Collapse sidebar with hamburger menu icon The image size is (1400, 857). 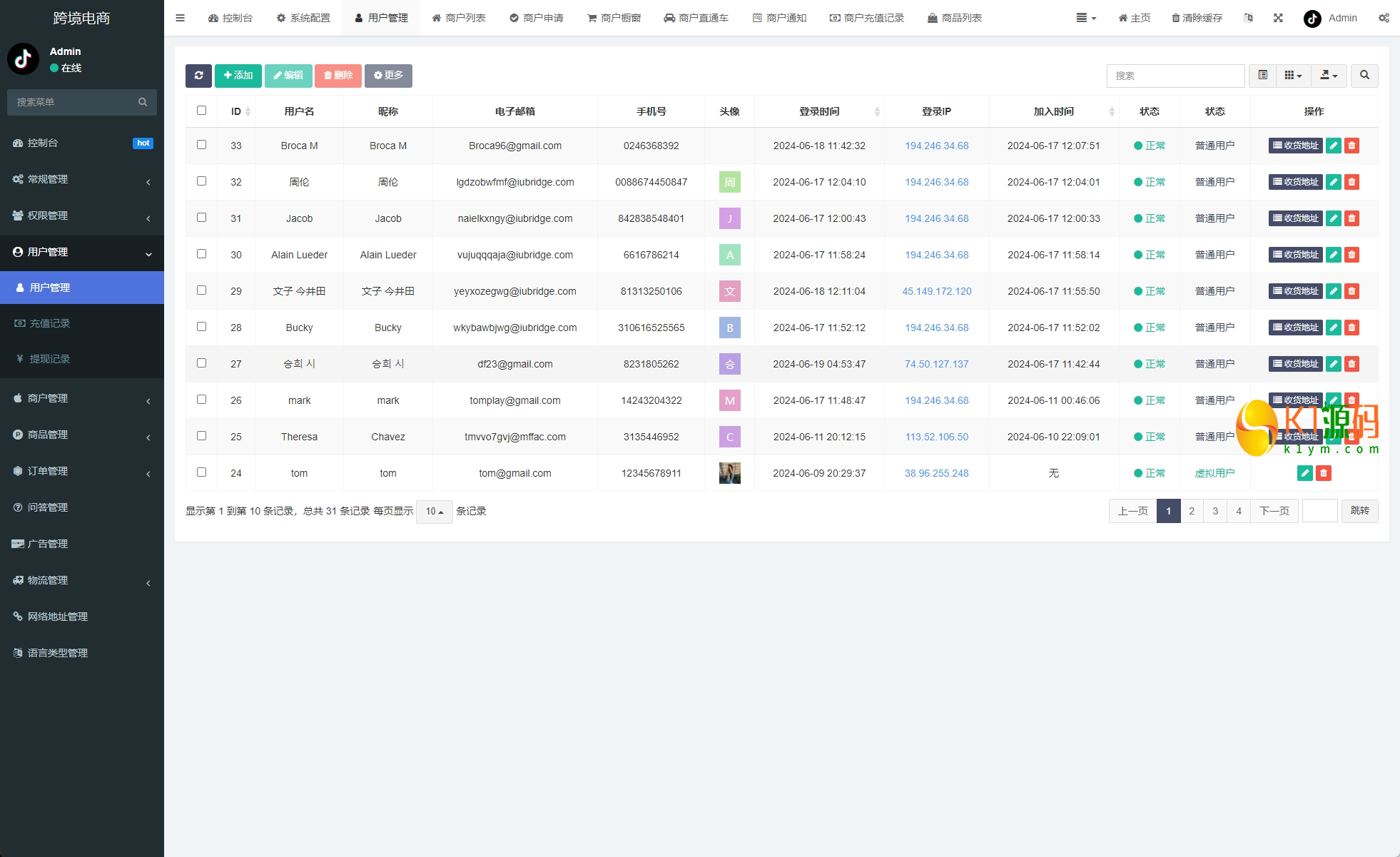click(x=180, y=18)
